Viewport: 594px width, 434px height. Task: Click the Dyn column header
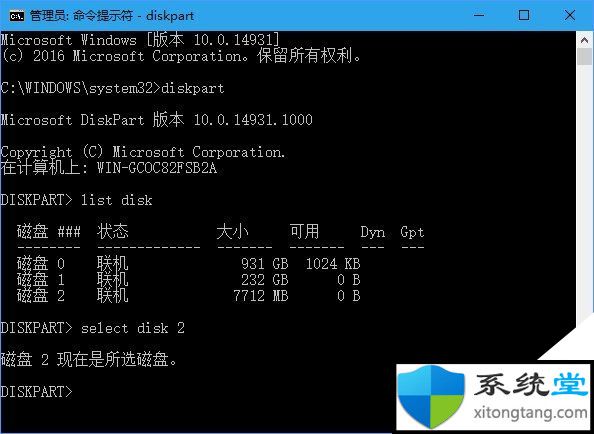(372, 232)
